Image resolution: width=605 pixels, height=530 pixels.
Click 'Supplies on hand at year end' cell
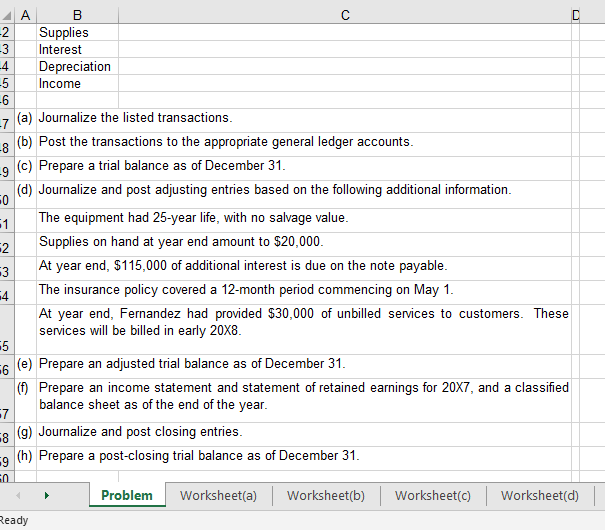click(x=304, y=245)
